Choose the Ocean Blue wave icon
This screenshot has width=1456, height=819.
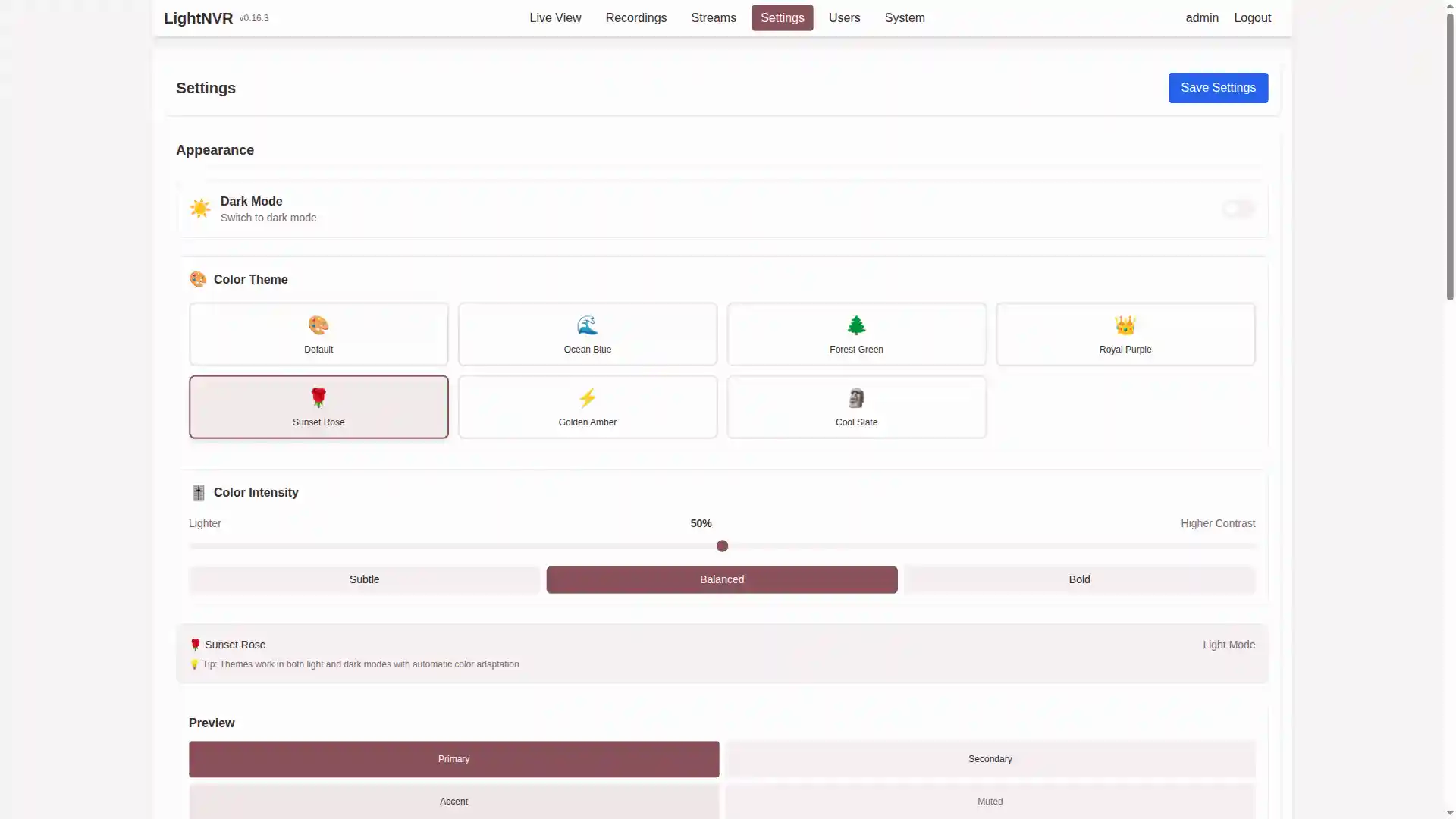click(587, 325)
